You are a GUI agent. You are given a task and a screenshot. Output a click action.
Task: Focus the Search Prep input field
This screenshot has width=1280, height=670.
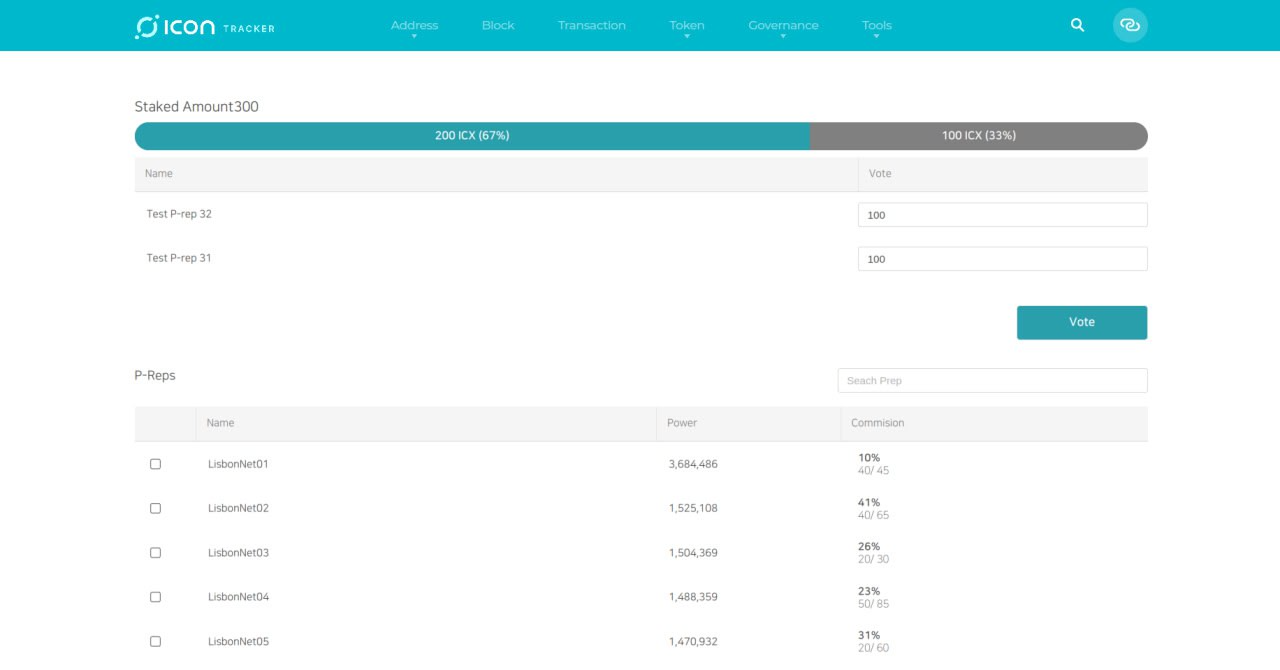click(x=992, y=381)
